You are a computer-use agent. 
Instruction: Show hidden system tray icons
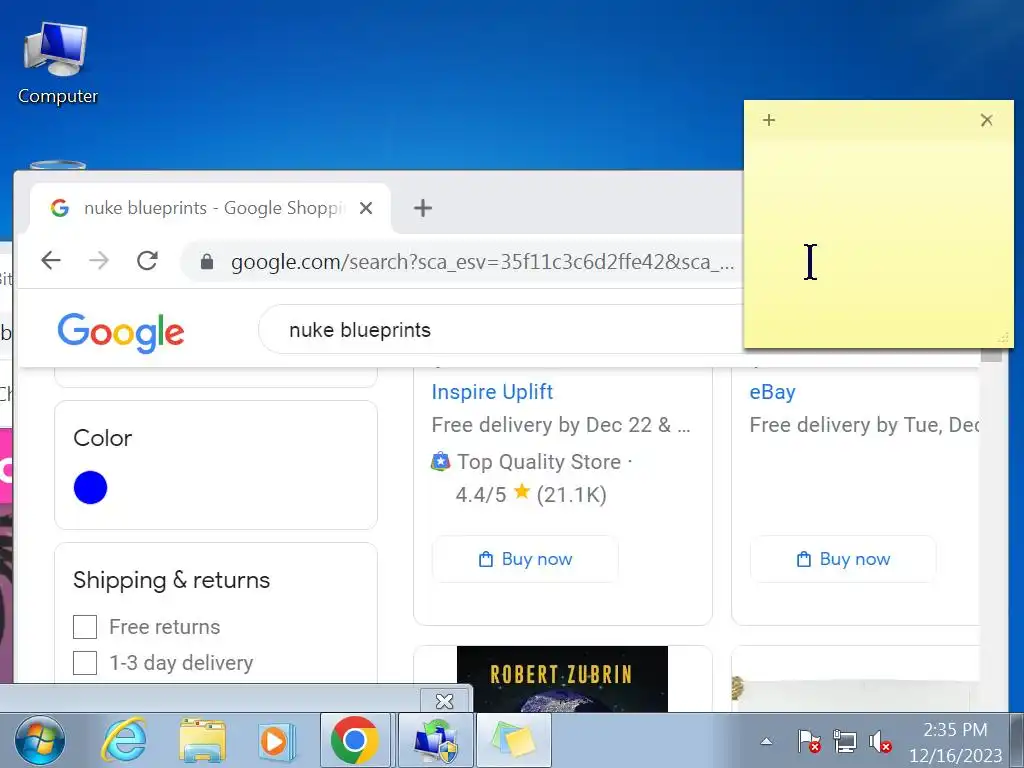click(x=766, y=741)
